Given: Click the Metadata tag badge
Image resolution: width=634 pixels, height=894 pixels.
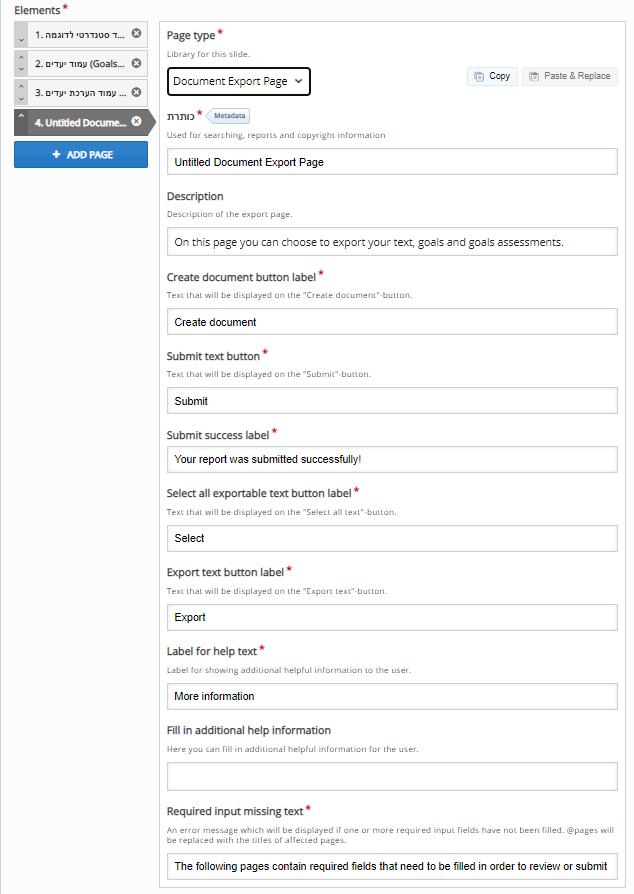Looking at the screenshot, I should [230, 116].
